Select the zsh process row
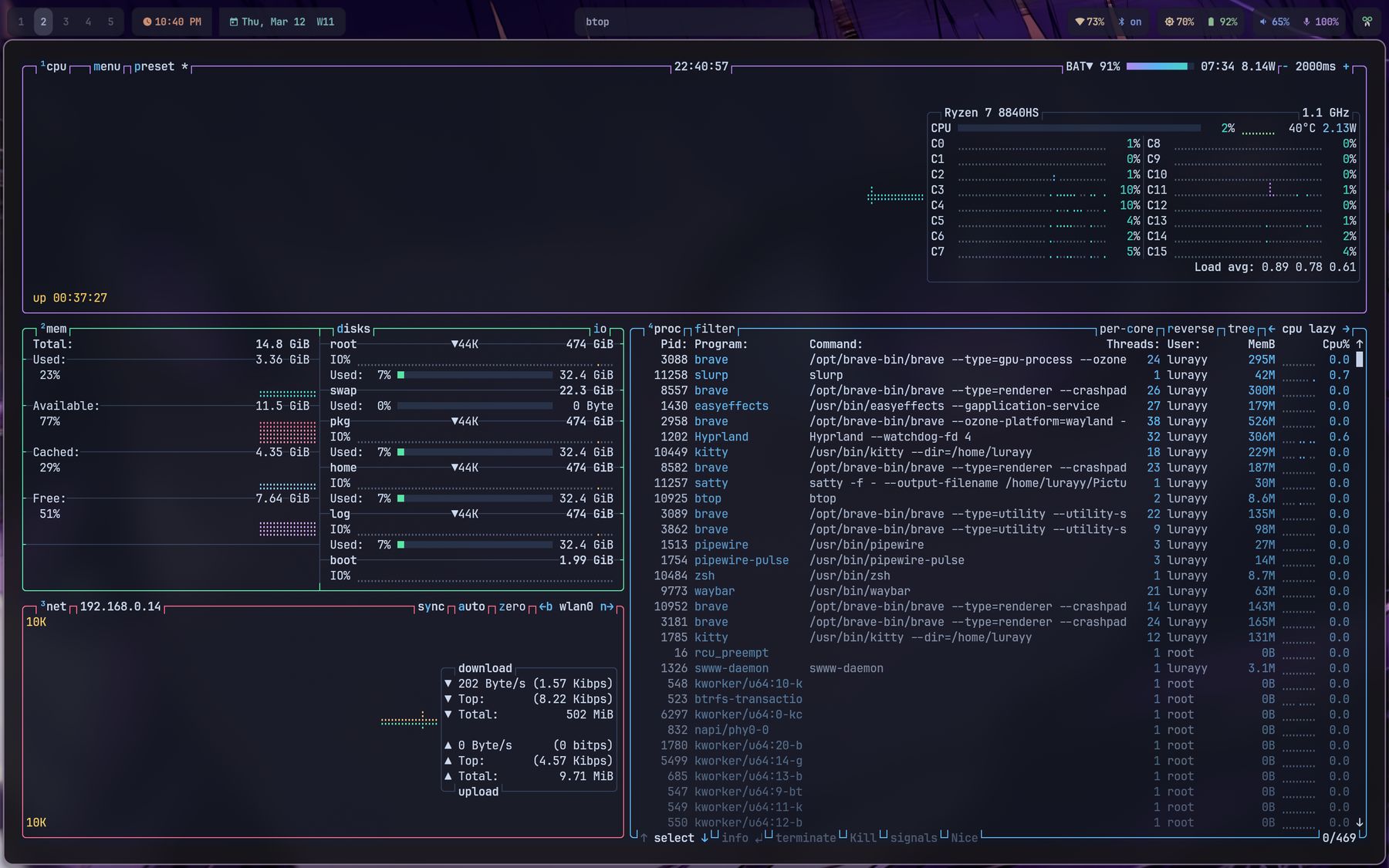Viewport: 1389px width, 868px height. coord(1000,576)
